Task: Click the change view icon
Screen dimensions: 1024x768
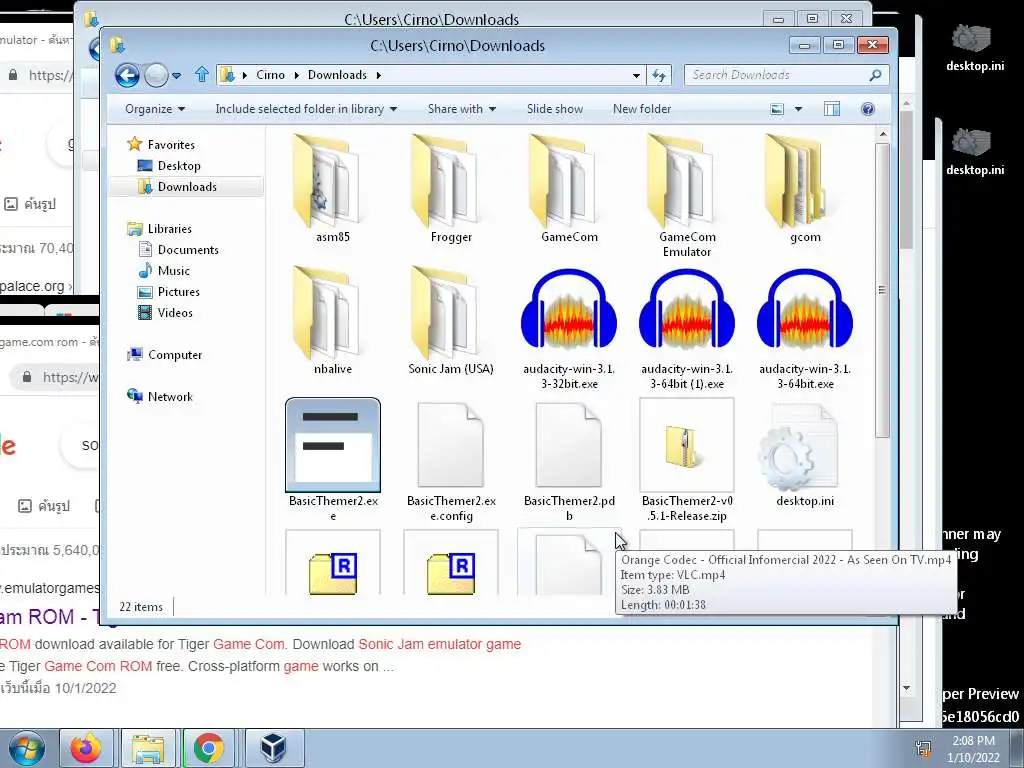Action: point(776,109)
